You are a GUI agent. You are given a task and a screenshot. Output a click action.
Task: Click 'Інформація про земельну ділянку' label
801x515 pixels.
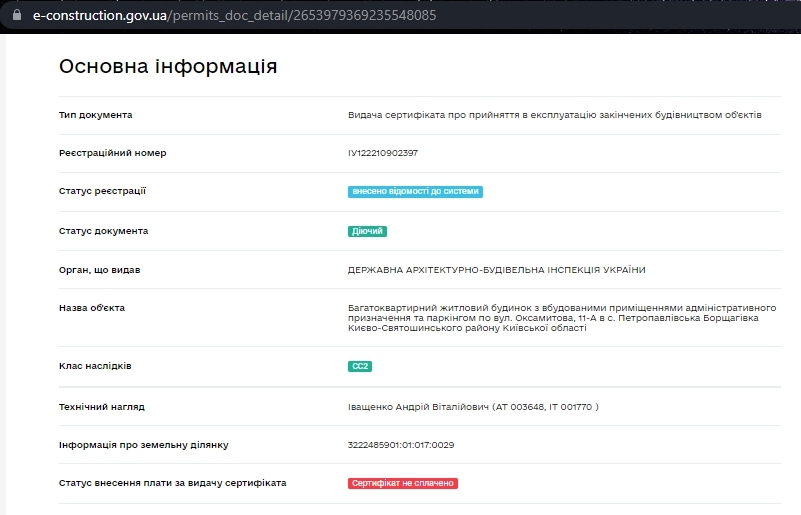pos(144,445)
